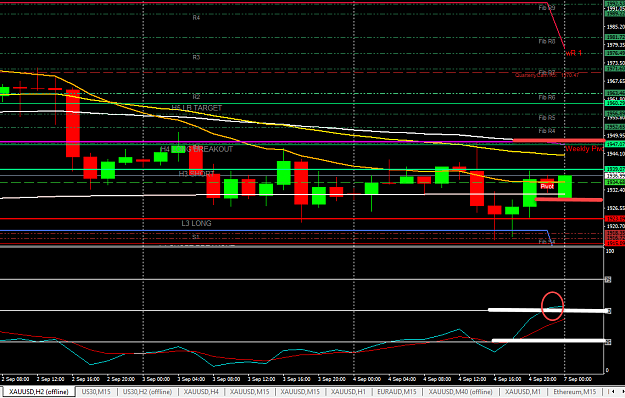The image size is (625, 398).
Task: Click the '4 Sep 12:00' time axis label
Action: pyautogui.click(x=472, y=379)
